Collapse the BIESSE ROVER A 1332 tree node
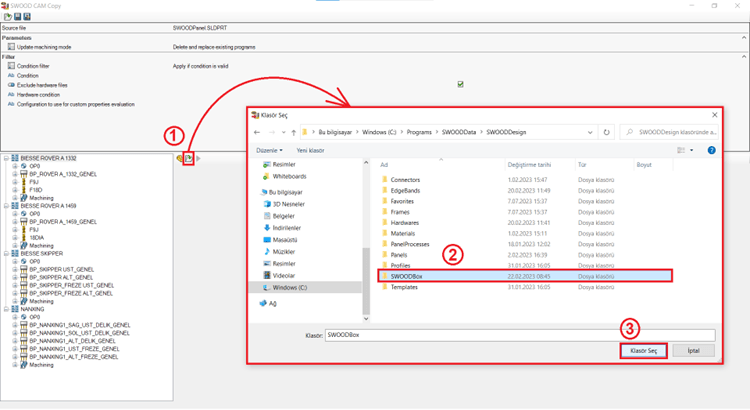Screen dimensions: 750x410 click(x=6, y=158)
